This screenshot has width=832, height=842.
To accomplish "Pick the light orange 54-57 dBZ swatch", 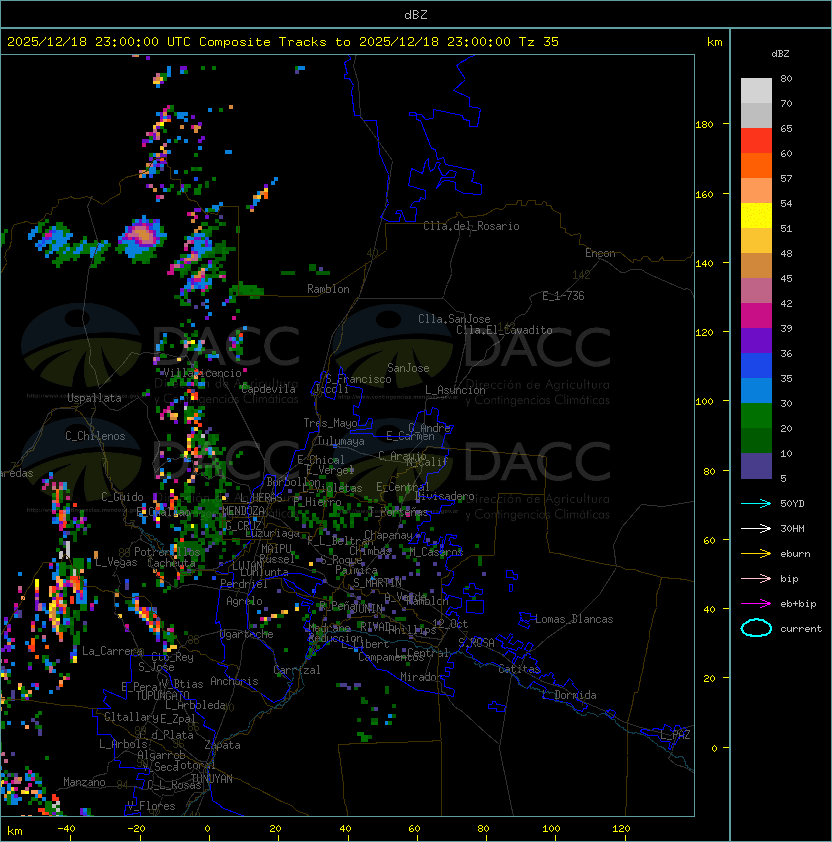I will [756, 191].
